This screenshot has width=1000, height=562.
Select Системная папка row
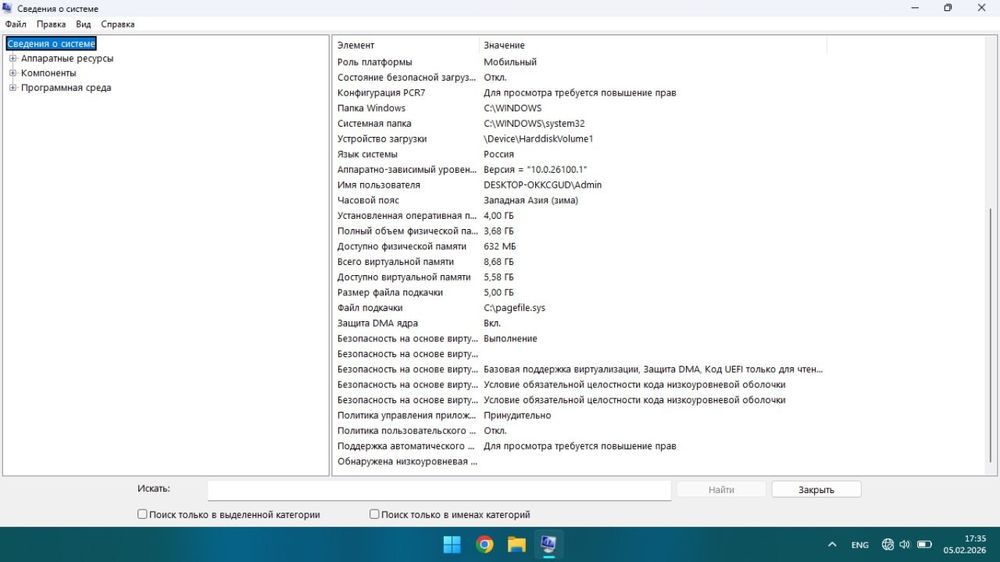click(580, 123)
